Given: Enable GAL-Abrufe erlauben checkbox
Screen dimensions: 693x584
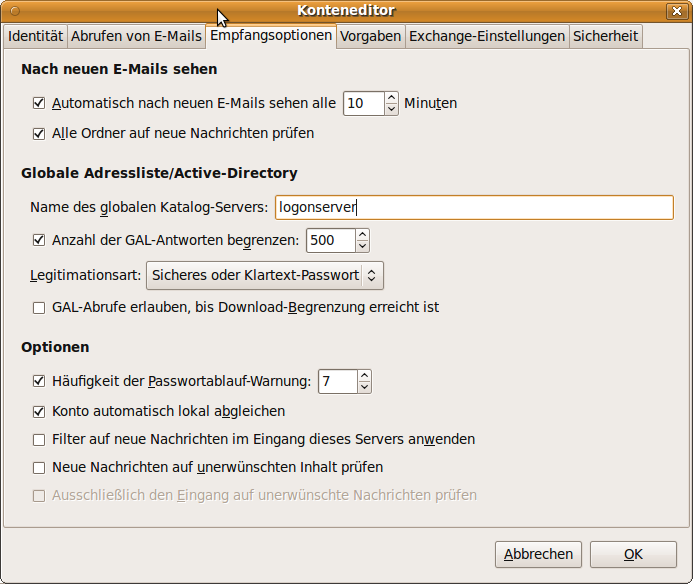Looking at the screenshot, I should (40, 308).
